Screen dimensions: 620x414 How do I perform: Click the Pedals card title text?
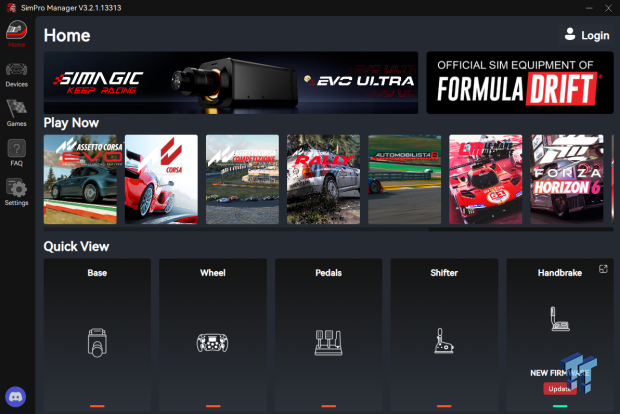pos(329,273)
